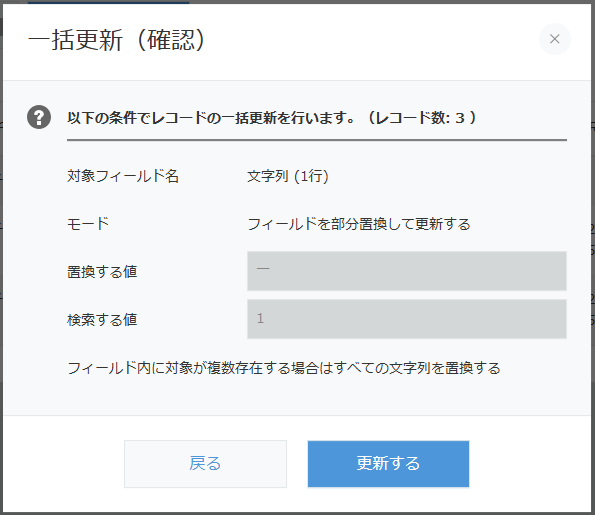
Task: Click the 文字列 (1行) field value
Action: pos(288,176)
